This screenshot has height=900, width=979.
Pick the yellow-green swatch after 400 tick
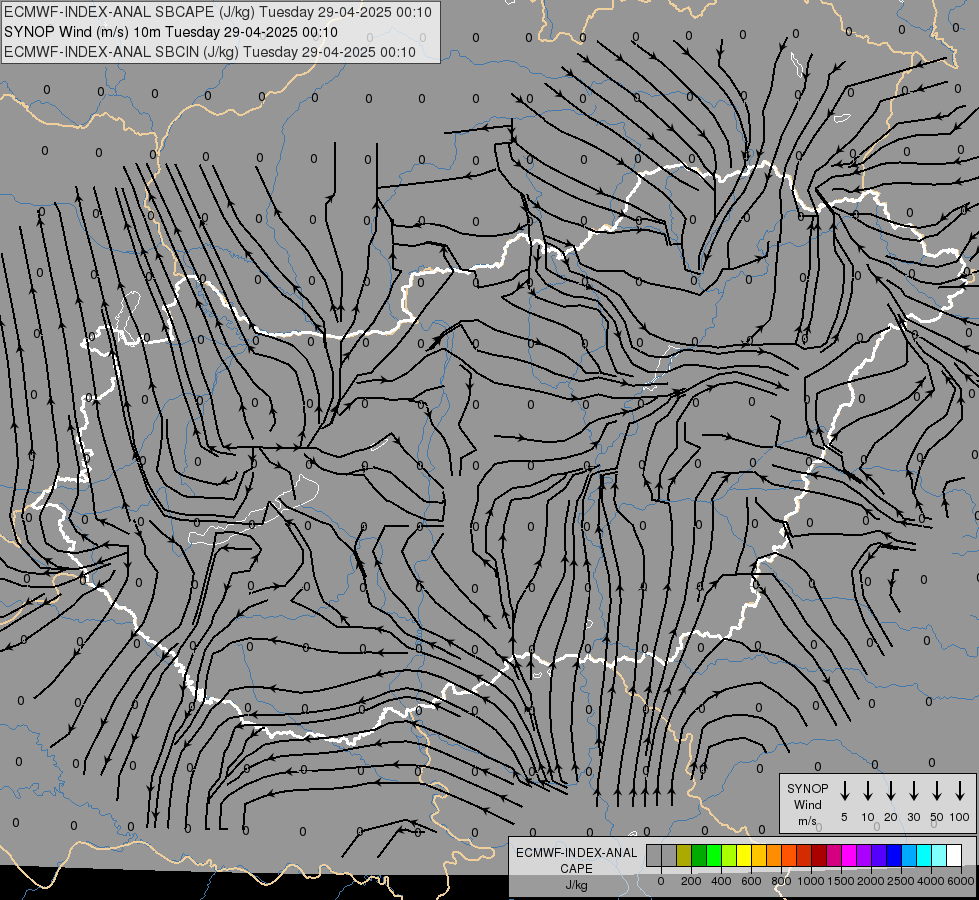tap(729, 855)
